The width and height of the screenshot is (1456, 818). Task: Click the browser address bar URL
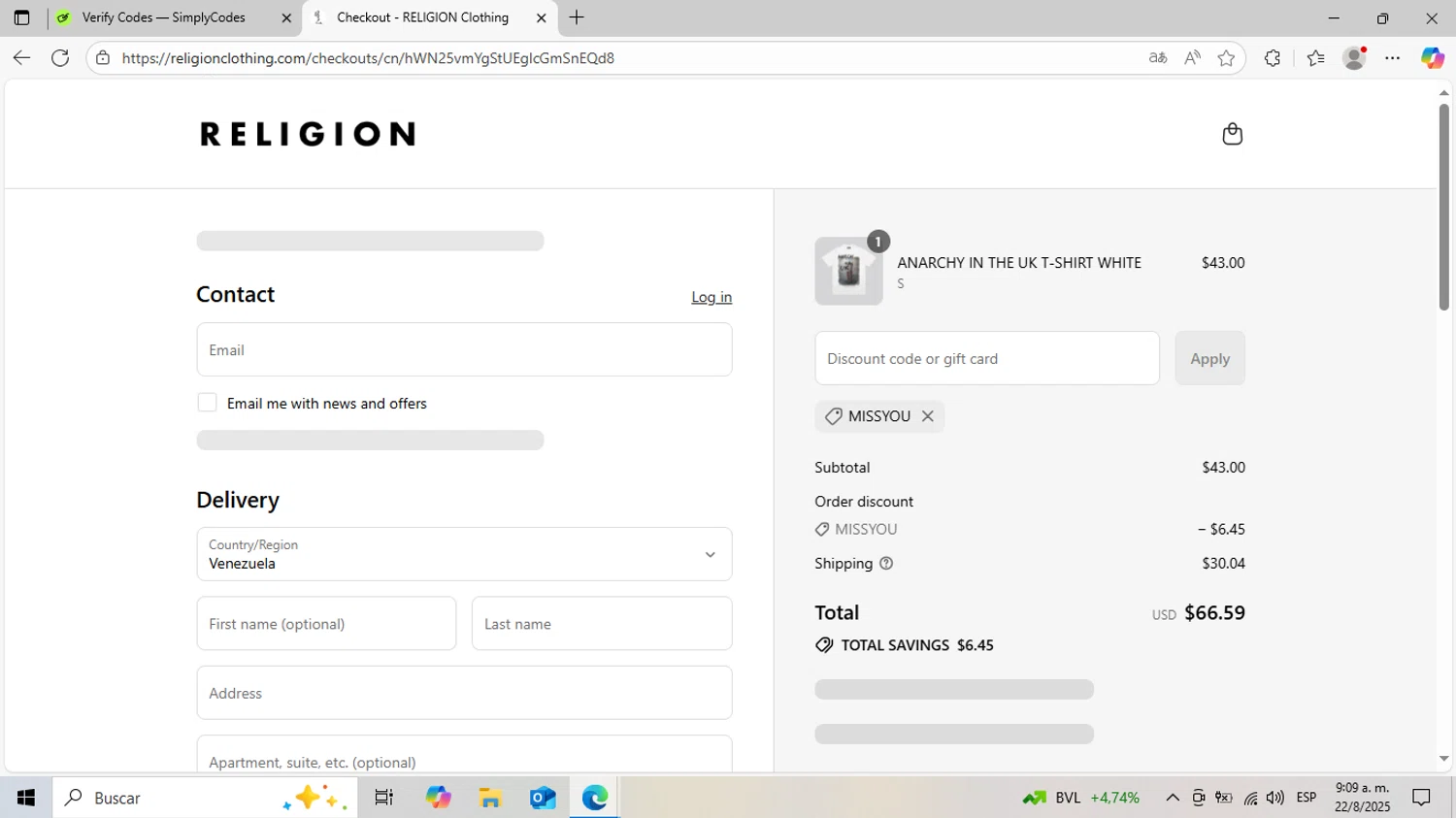[x=368, y=58]
